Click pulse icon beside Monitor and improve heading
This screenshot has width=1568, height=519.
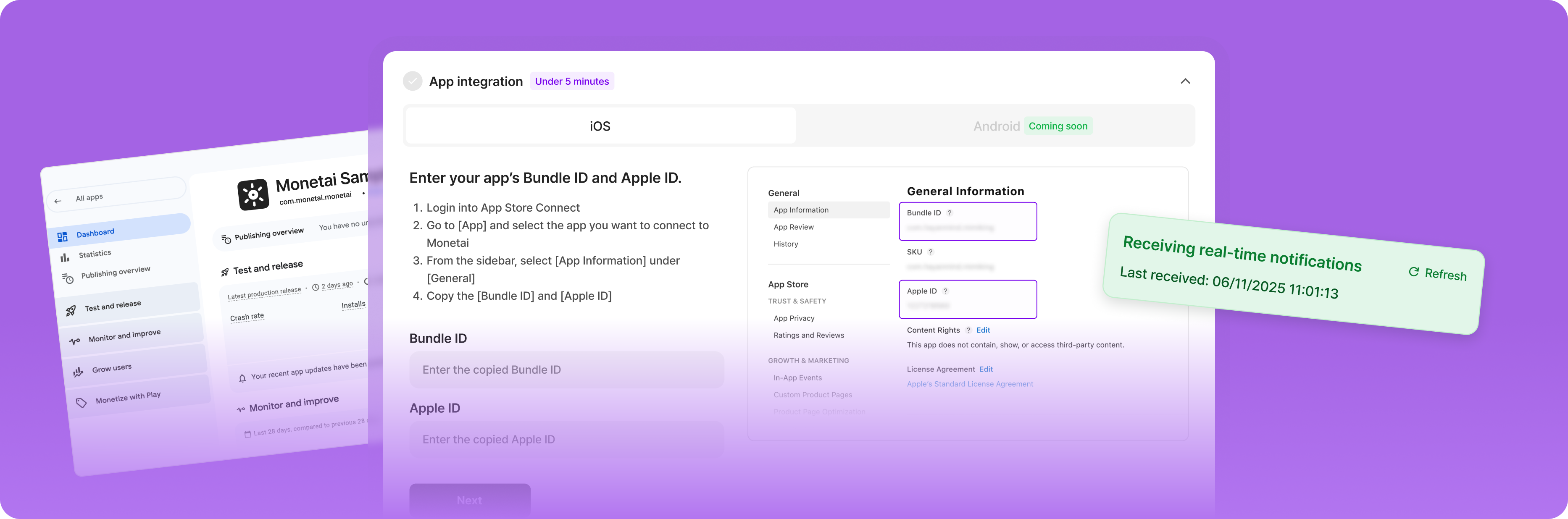click(241, 409)
